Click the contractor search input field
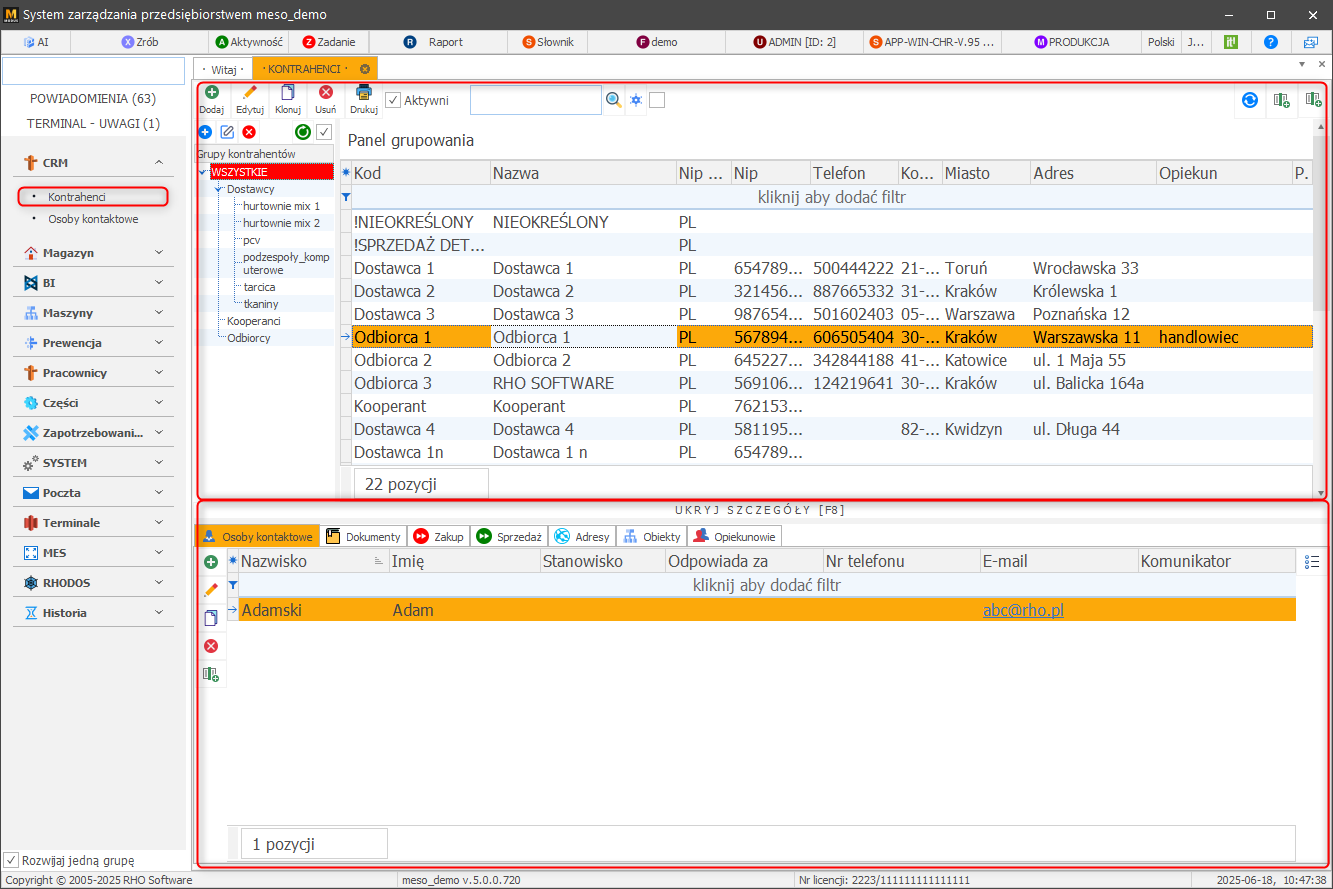The image size is (1333, 889). tap(535, 100)
